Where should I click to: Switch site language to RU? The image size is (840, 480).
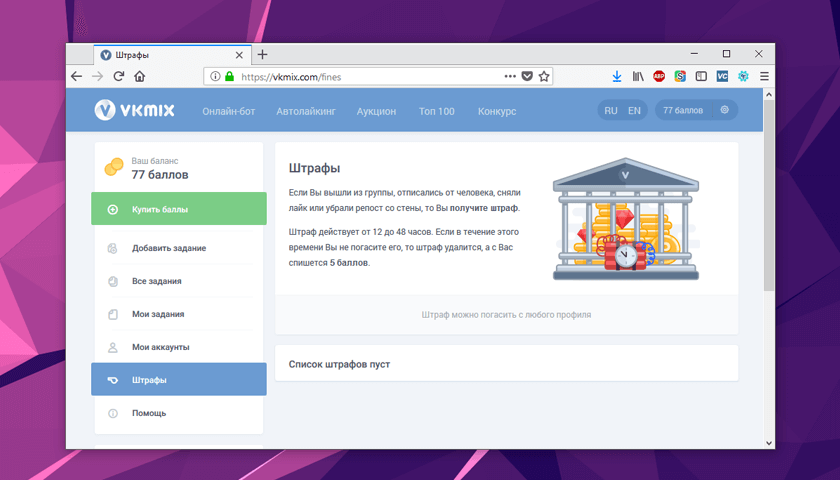pyautogui.click(x=611, y=110)
